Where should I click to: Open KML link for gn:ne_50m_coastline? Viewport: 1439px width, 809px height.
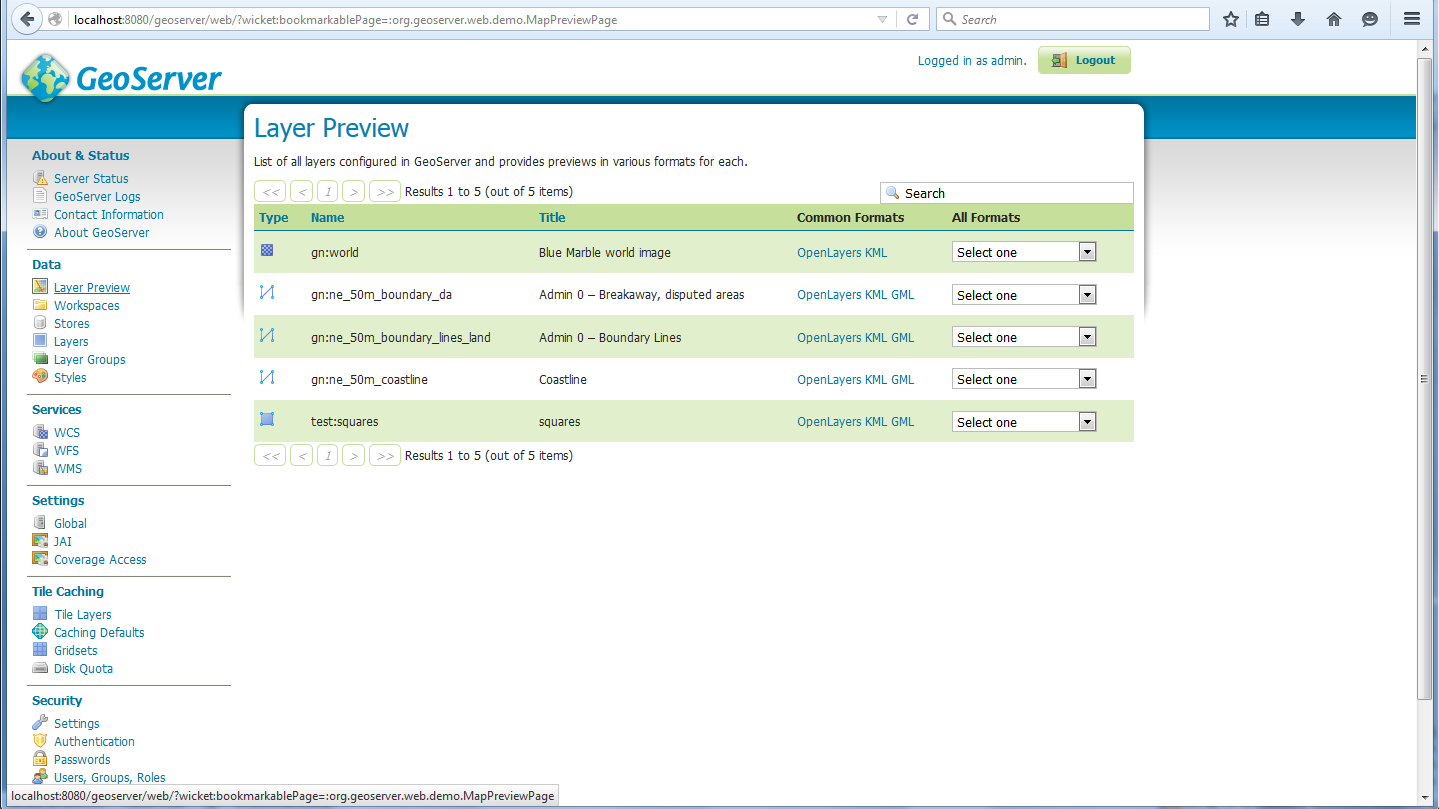pyautogui.click(x=876, y=379)
